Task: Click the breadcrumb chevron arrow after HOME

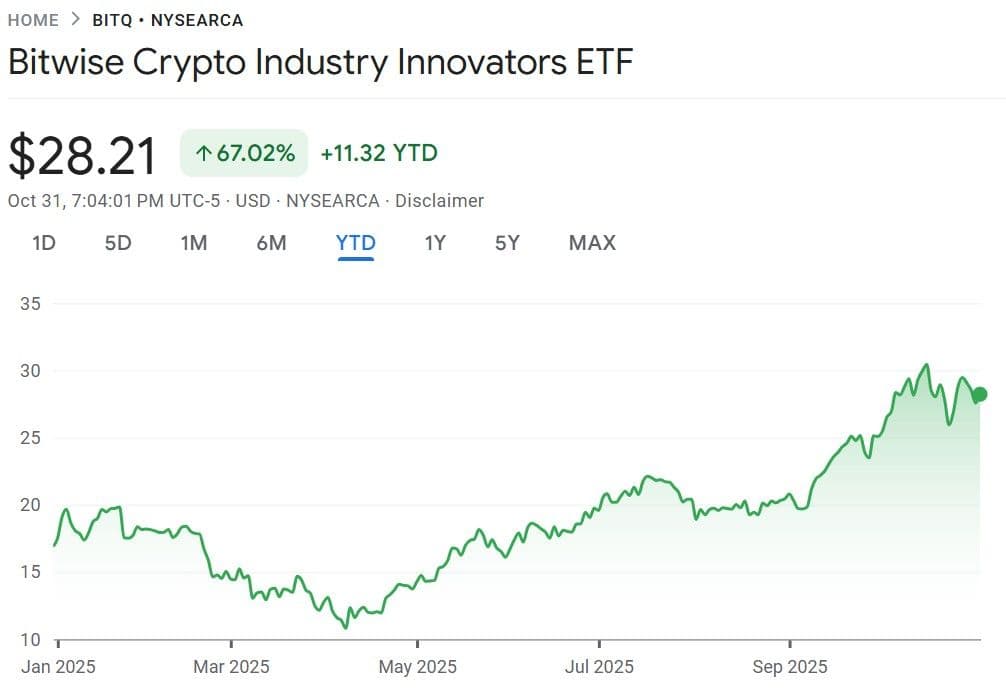Action: [77, 20]
